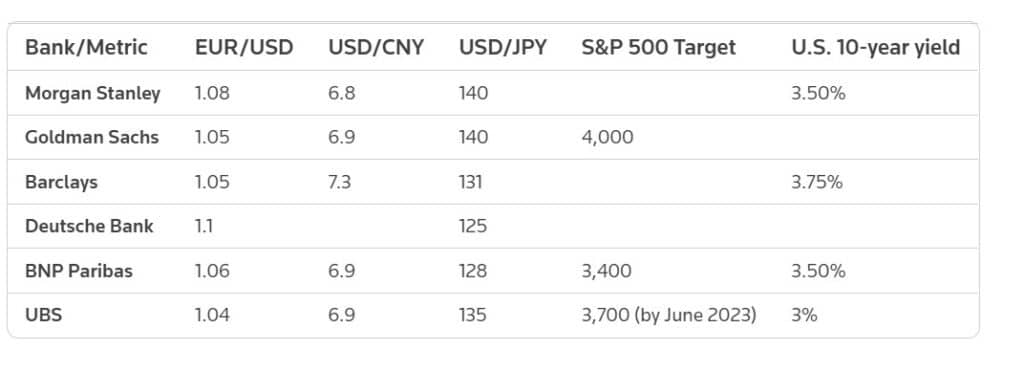Viewport: 1024px width, 371px height.
Task: Click the Morgan Stanley row label
Action: (x=93, y=93)
